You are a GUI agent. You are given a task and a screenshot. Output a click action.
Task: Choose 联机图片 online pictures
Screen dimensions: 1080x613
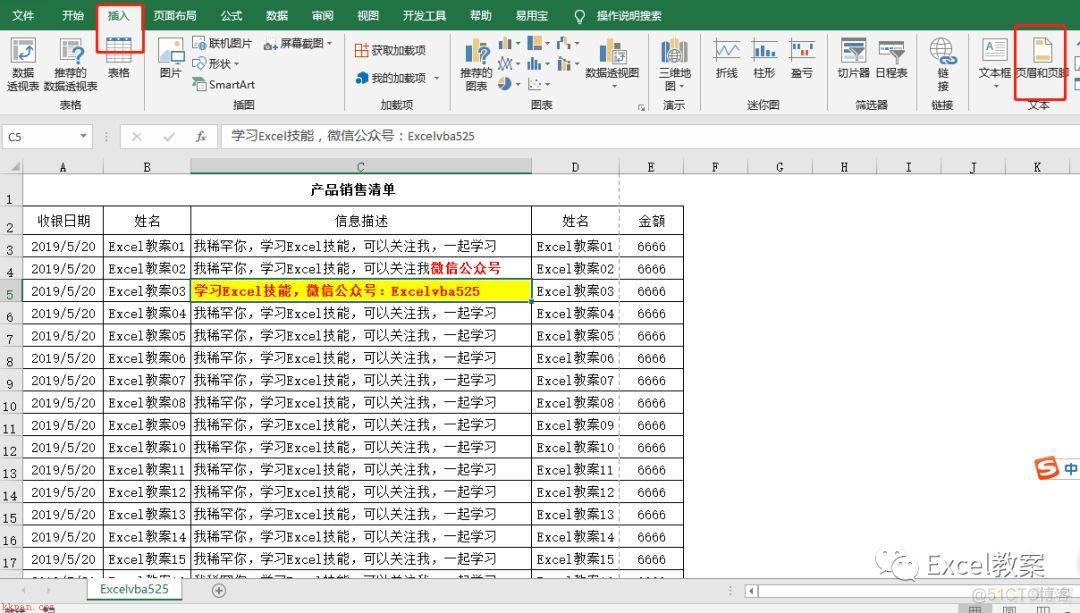(222, 43)
